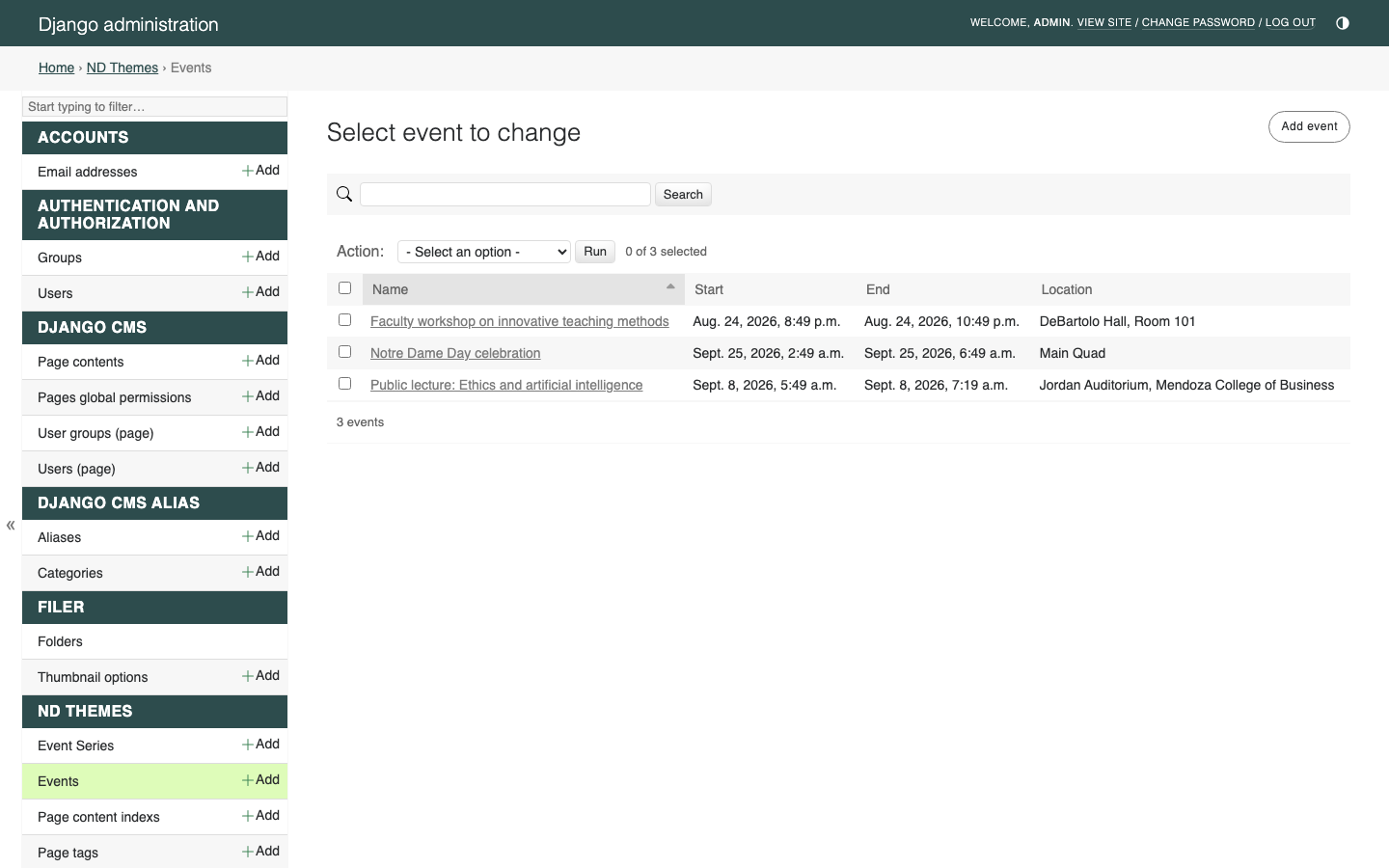Click the magnifying glass search icon
1389x868 pixels.
coord(344,194)
